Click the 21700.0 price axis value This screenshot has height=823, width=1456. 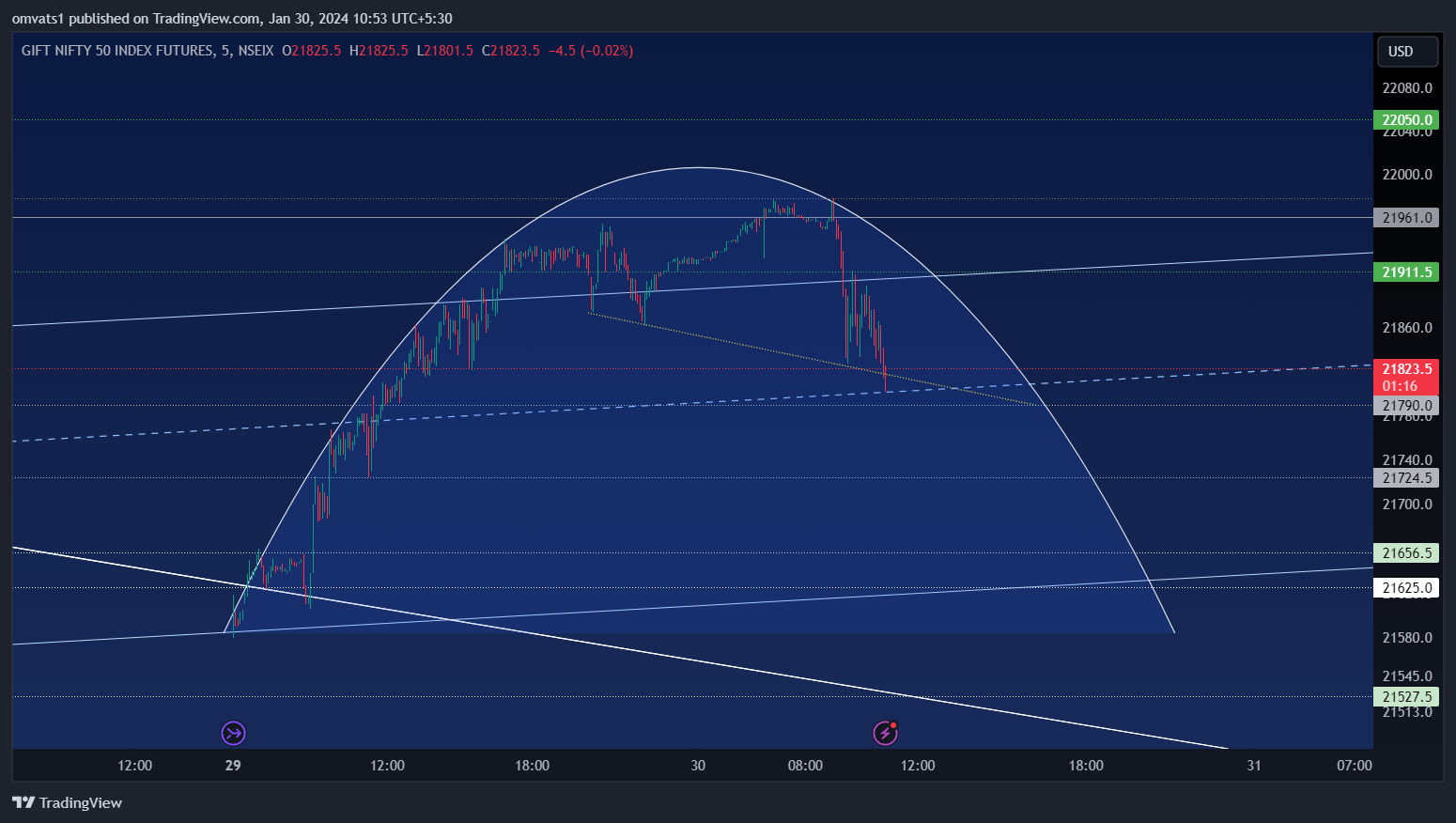click(1407, 505)
